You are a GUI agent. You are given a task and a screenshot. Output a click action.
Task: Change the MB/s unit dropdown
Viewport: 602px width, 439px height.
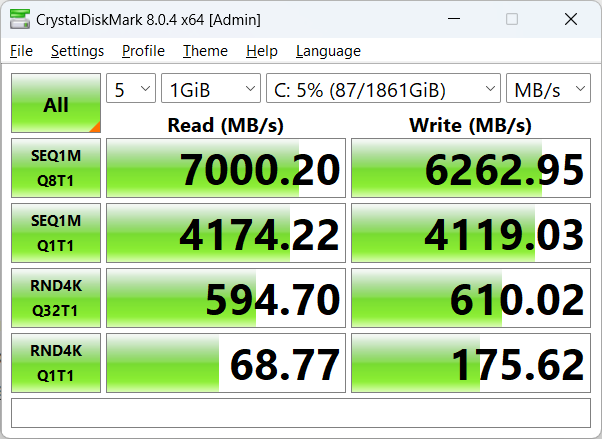(548, 89)
